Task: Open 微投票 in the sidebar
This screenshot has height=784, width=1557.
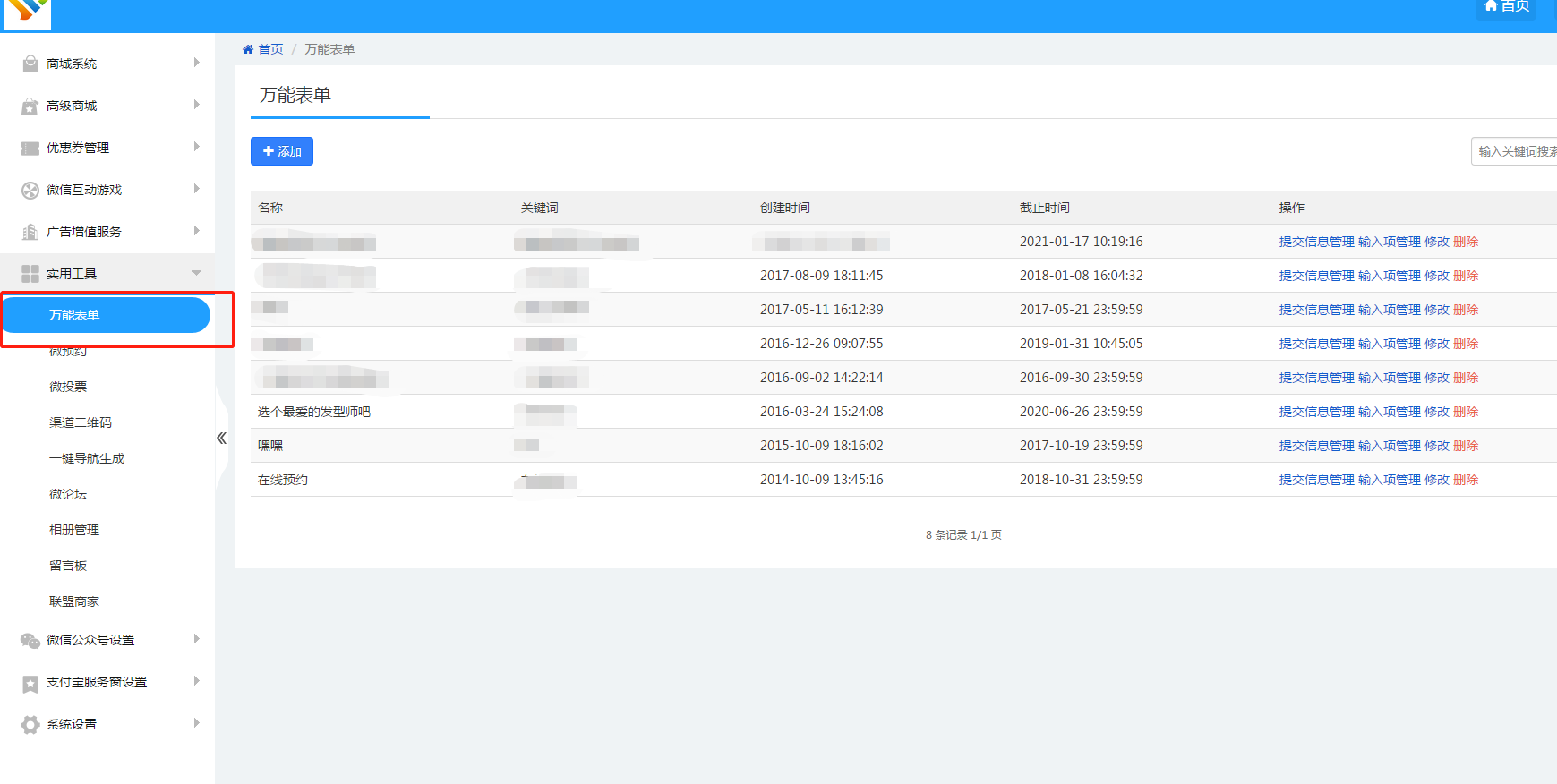Action: [x=68, y=387]
